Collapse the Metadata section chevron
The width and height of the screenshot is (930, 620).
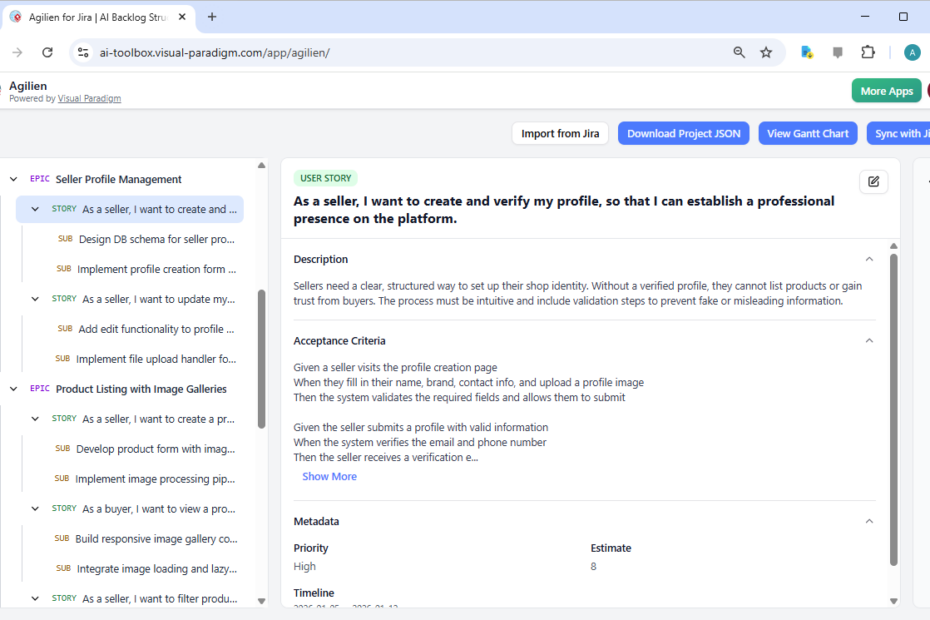tap(868, 521)
